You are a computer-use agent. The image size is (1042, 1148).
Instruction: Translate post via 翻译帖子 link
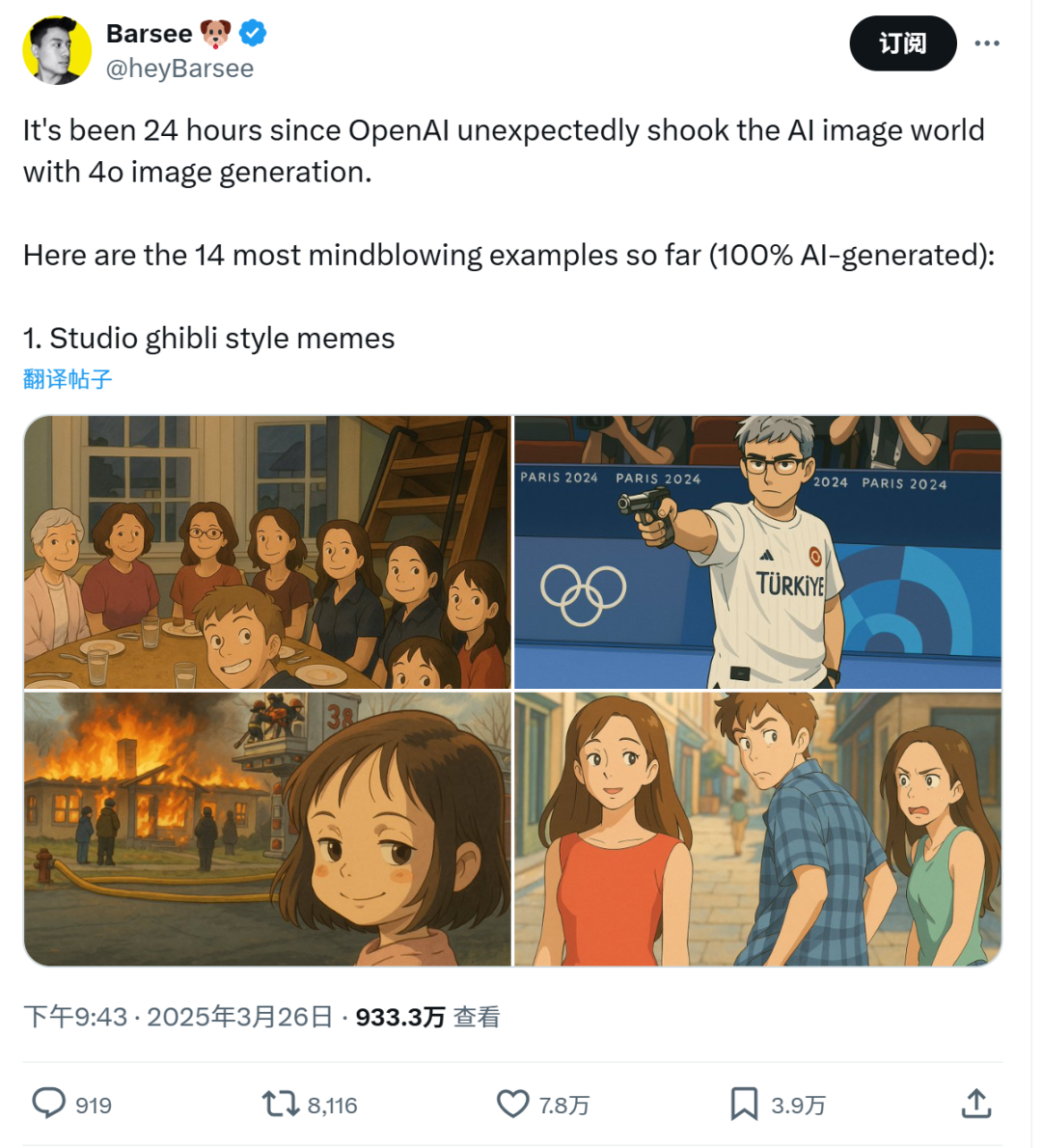(68, 378)
